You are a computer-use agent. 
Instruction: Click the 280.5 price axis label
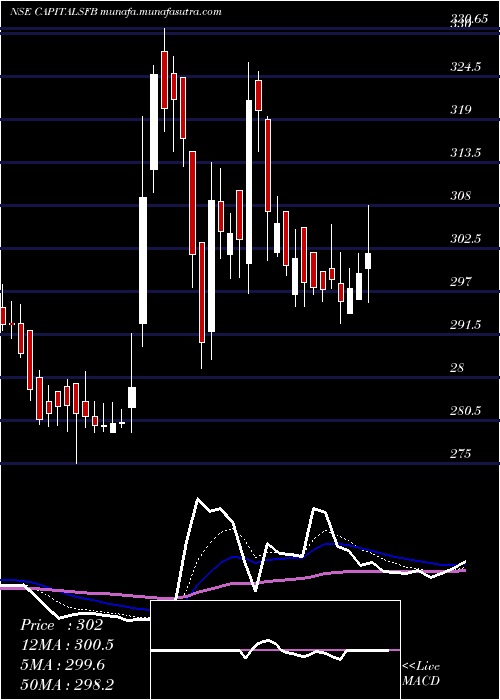[x=467, y=410]
